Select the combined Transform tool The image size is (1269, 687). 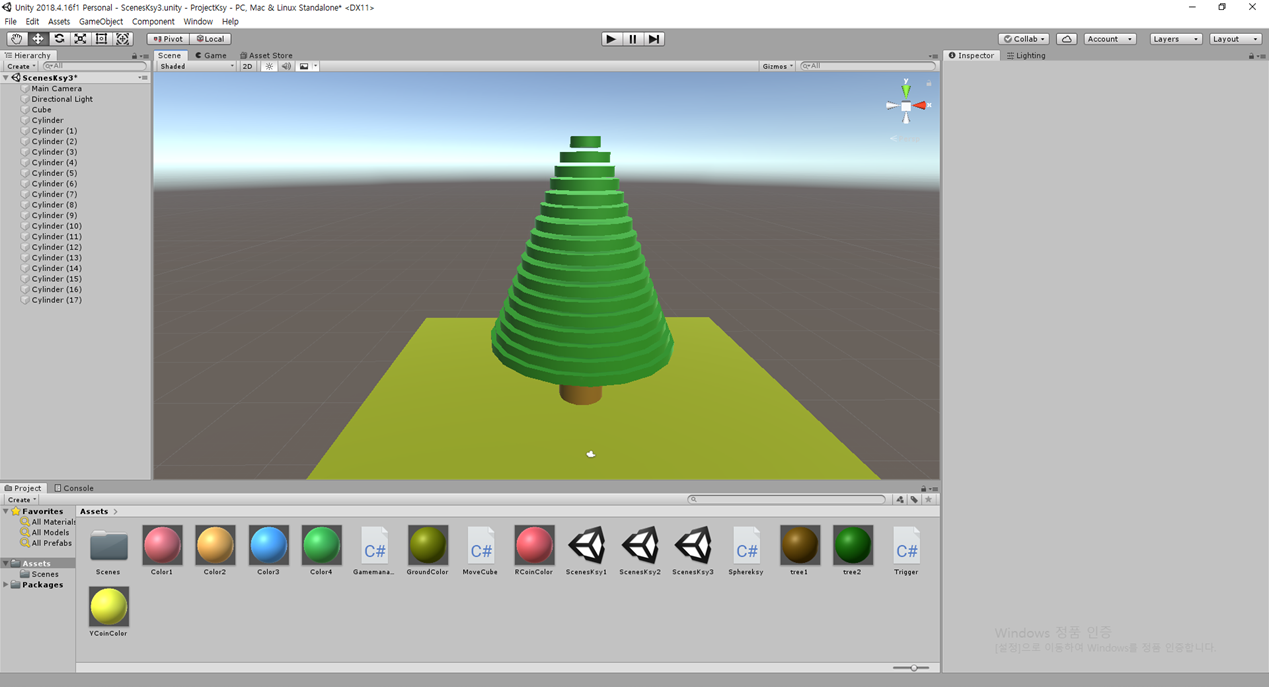click(123, 39)
